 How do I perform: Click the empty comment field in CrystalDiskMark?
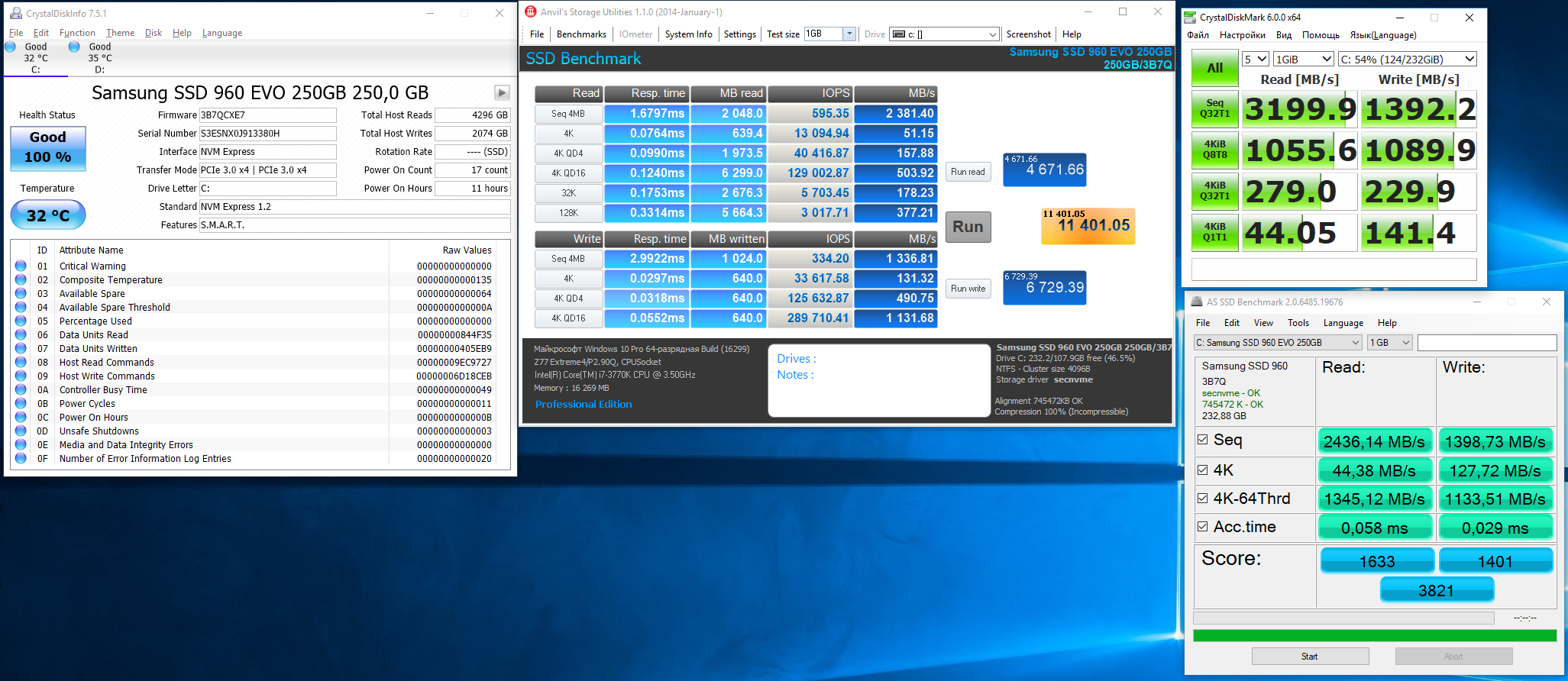[x=1334, y=269]
